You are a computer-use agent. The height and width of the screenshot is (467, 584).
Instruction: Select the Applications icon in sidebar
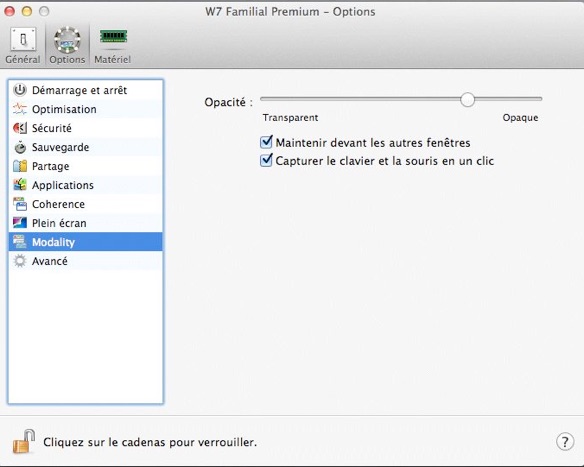coord(20,185)
